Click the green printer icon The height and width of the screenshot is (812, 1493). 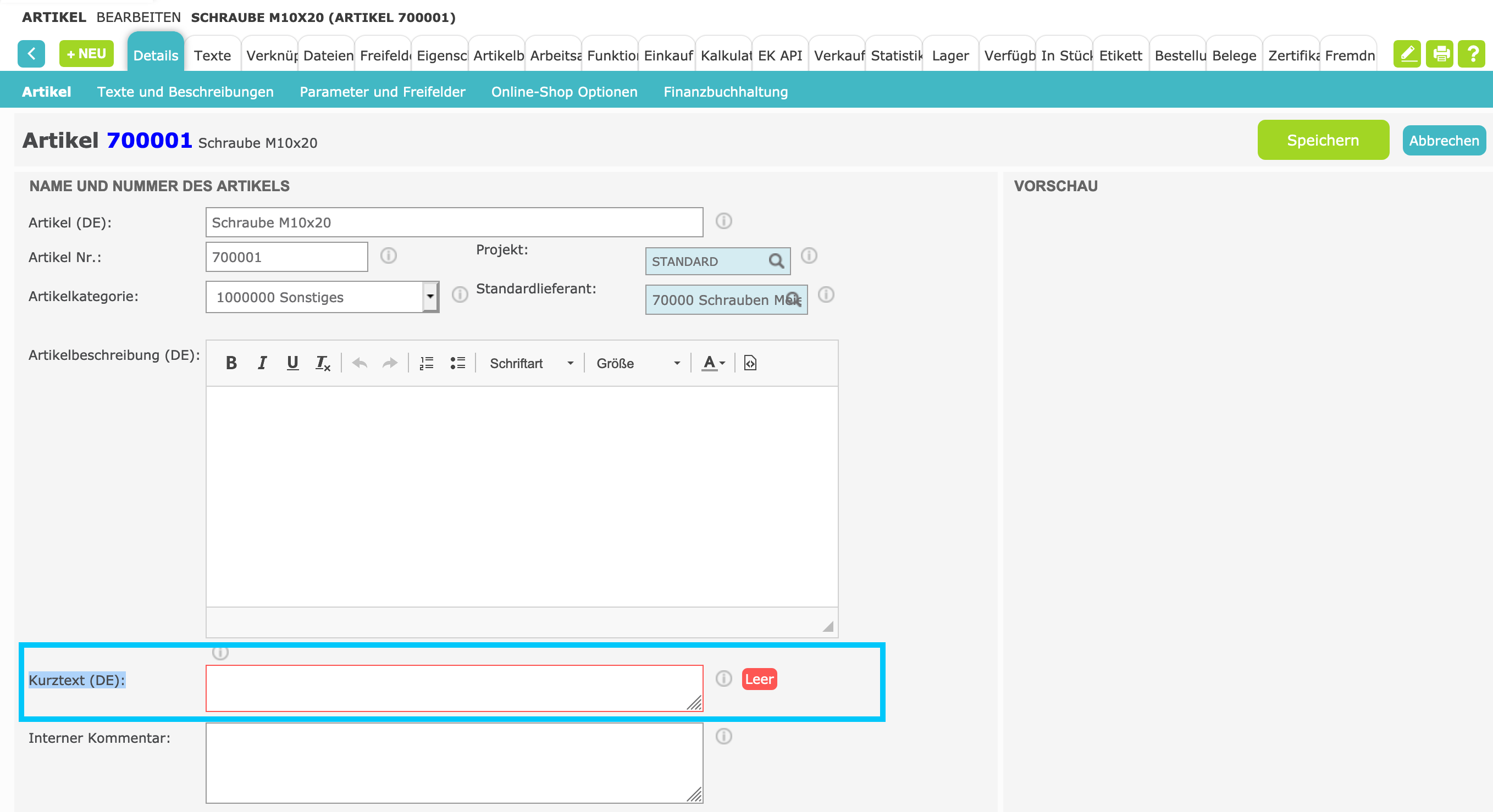[x=1441, y=54]
